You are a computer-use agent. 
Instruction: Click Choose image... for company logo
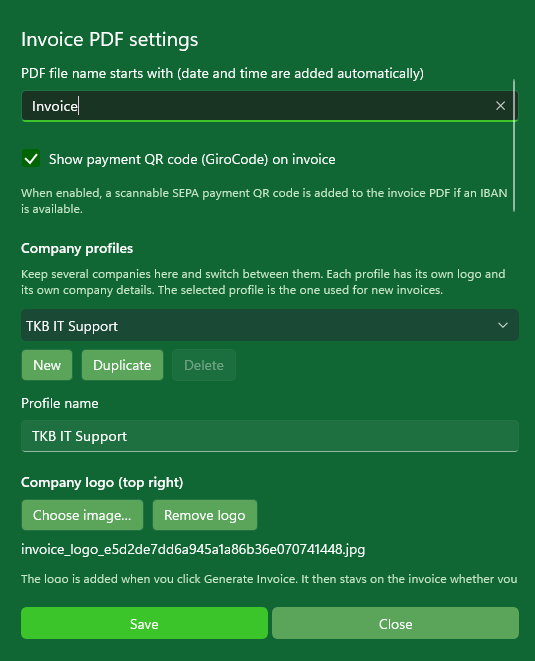pyautogui.click(x=82, y=515)
